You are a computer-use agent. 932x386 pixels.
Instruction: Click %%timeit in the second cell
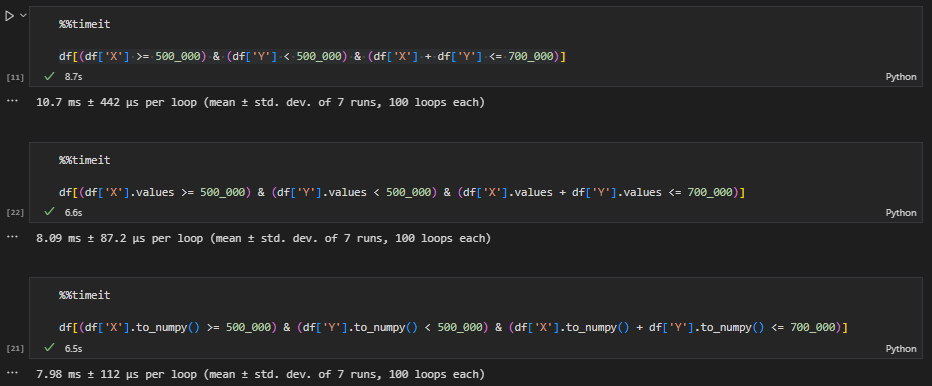coord(84,160)
